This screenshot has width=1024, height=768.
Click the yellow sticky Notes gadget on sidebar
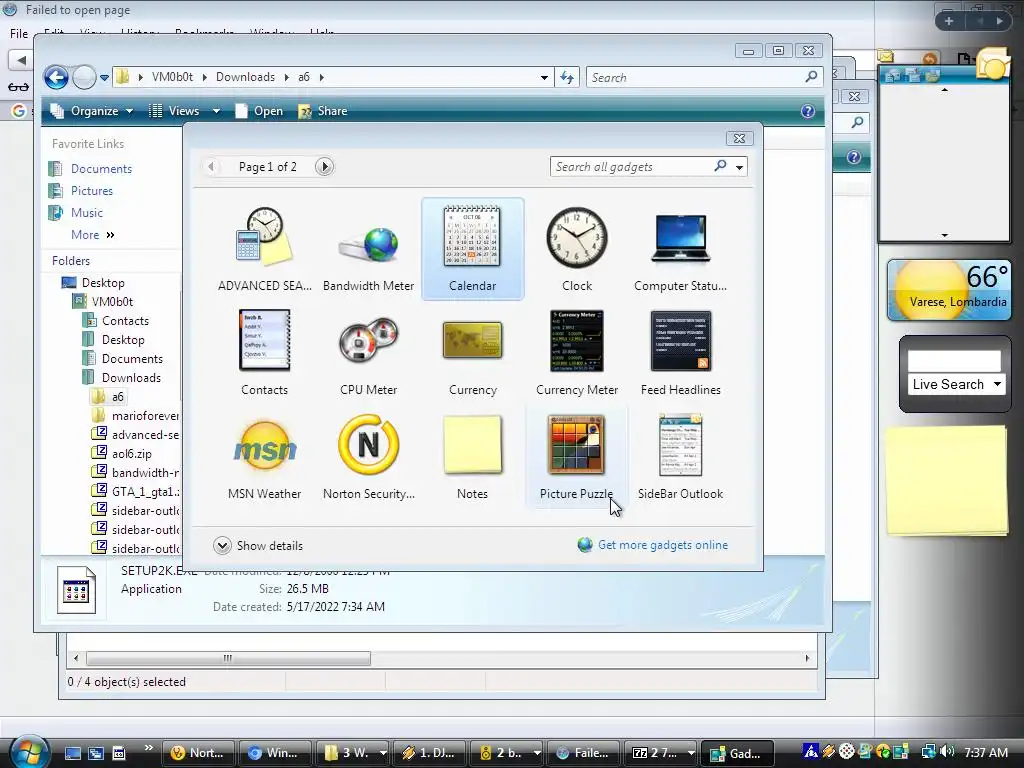946,480
